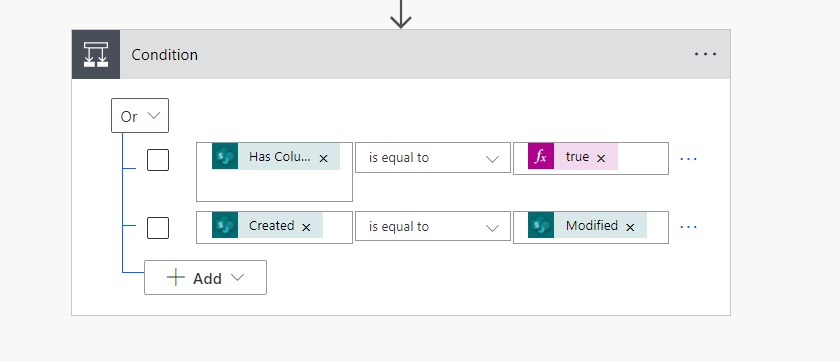Open the Or group operator dropdown
840x361 pixels.
point(140,115)
